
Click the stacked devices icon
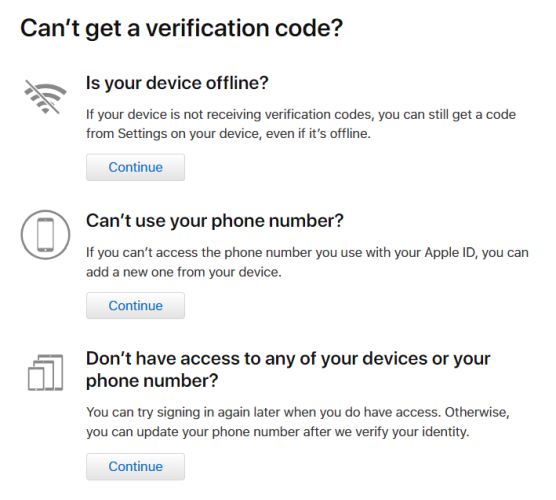tap(45, 372)
